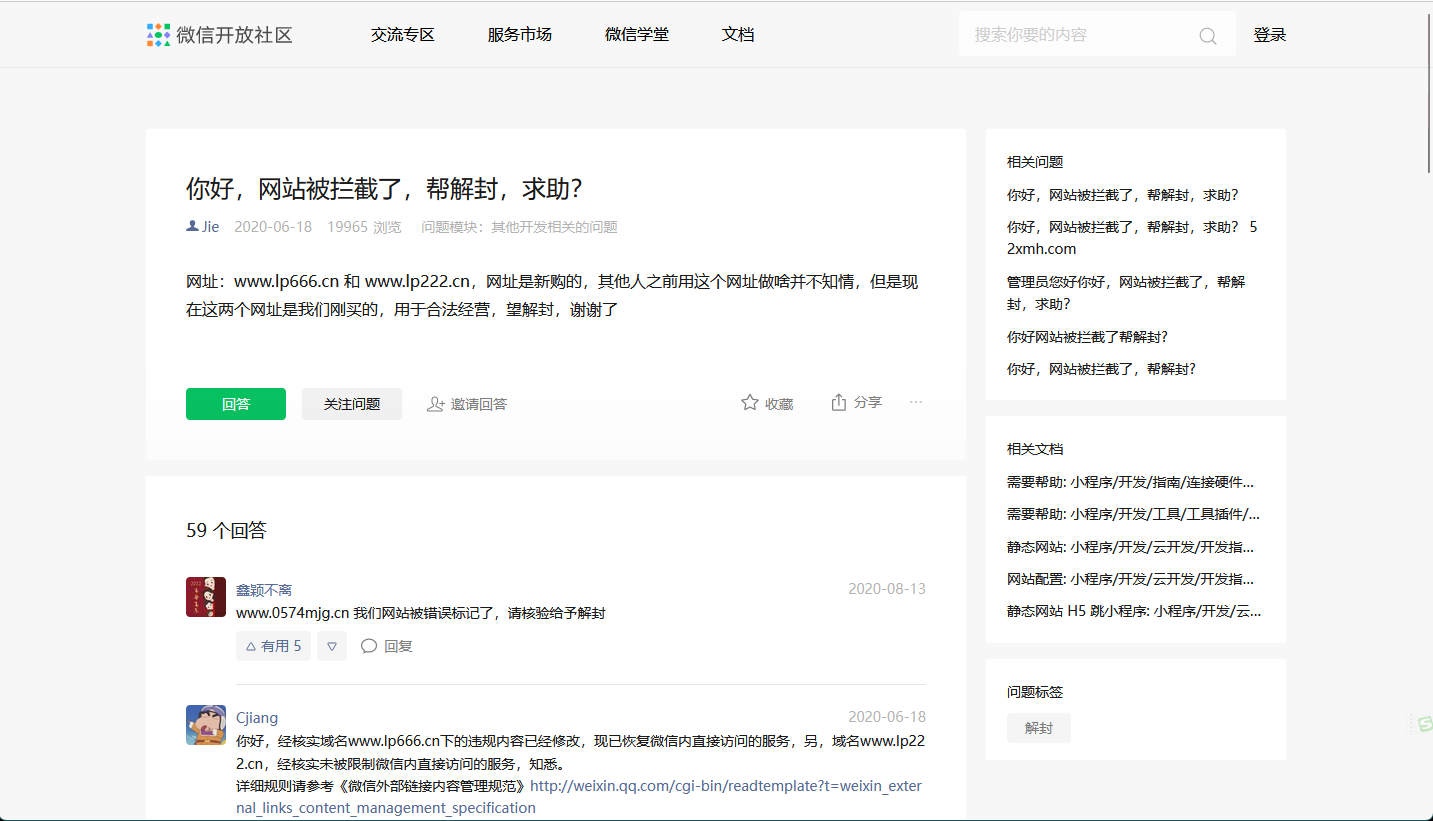1433x821 pixels.
Task: Click the 登录 login link
Action: (1270, 35)
